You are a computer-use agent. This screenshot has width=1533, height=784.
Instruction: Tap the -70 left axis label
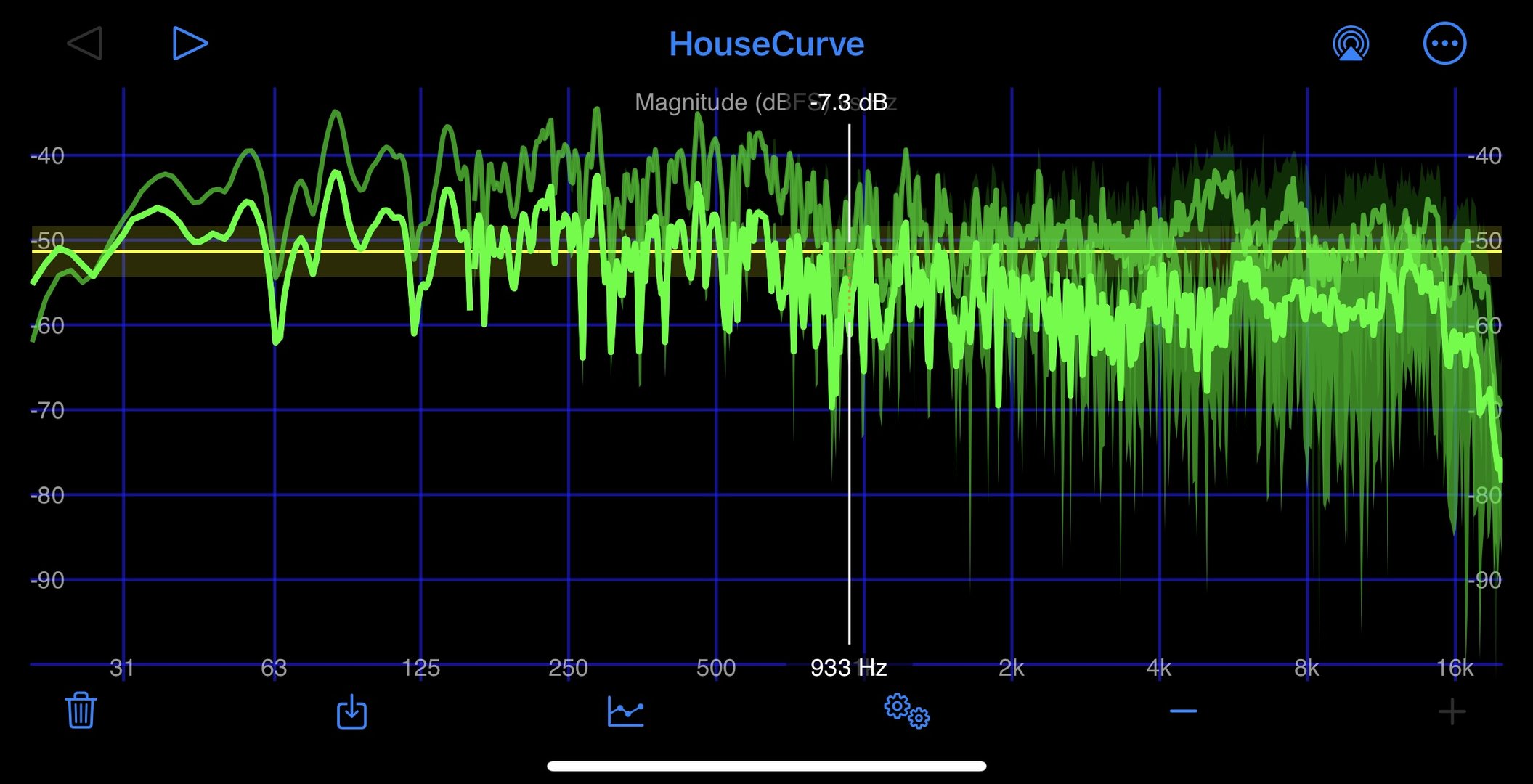47,410
